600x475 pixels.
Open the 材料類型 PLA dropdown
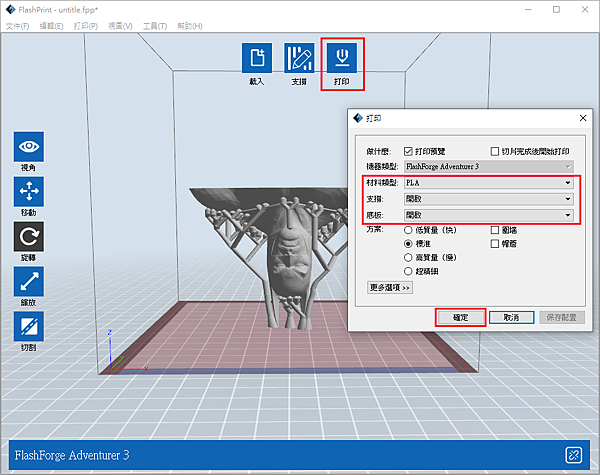(x=489, y=183)
